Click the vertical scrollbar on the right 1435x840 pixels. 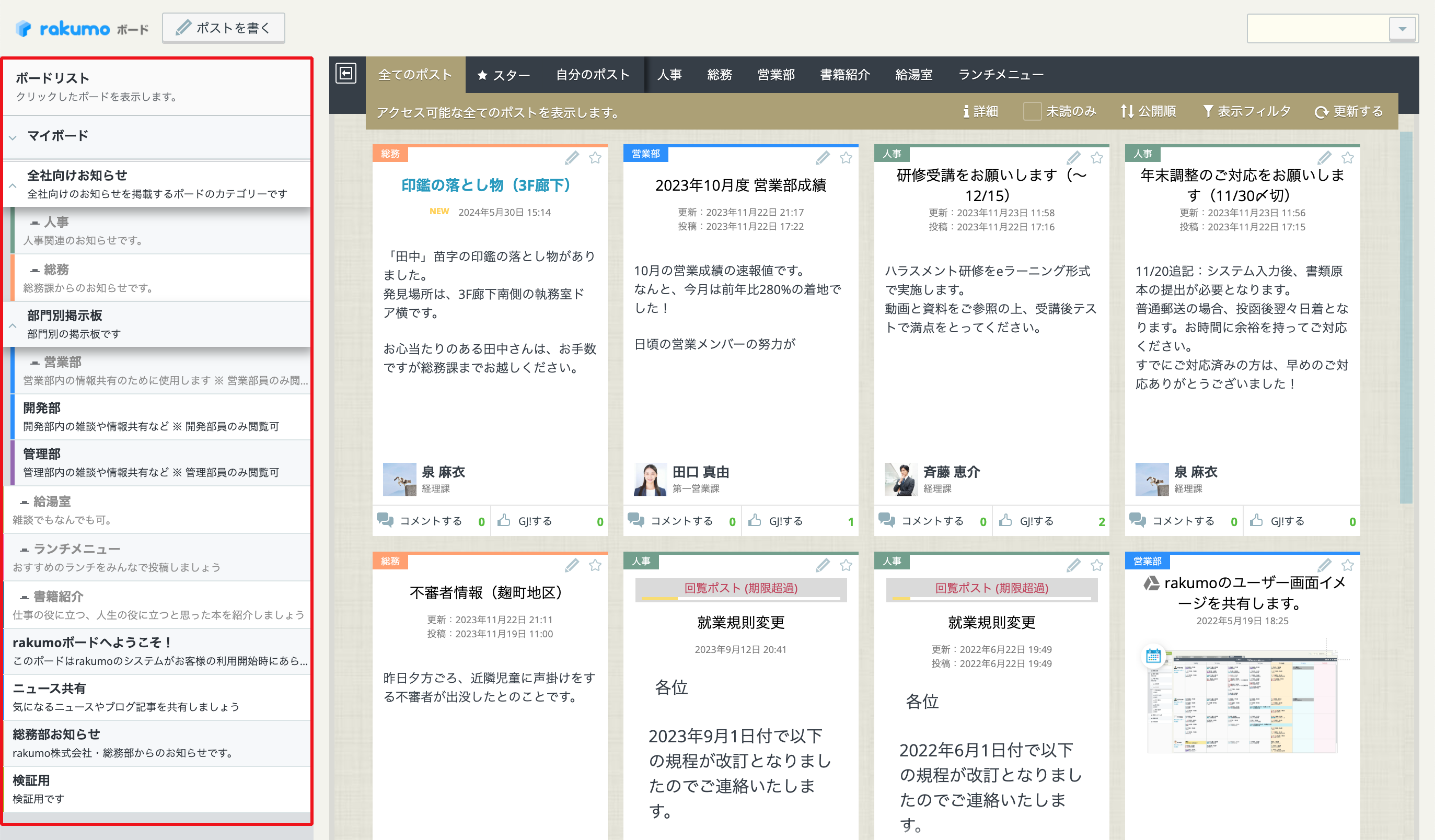1406,318
